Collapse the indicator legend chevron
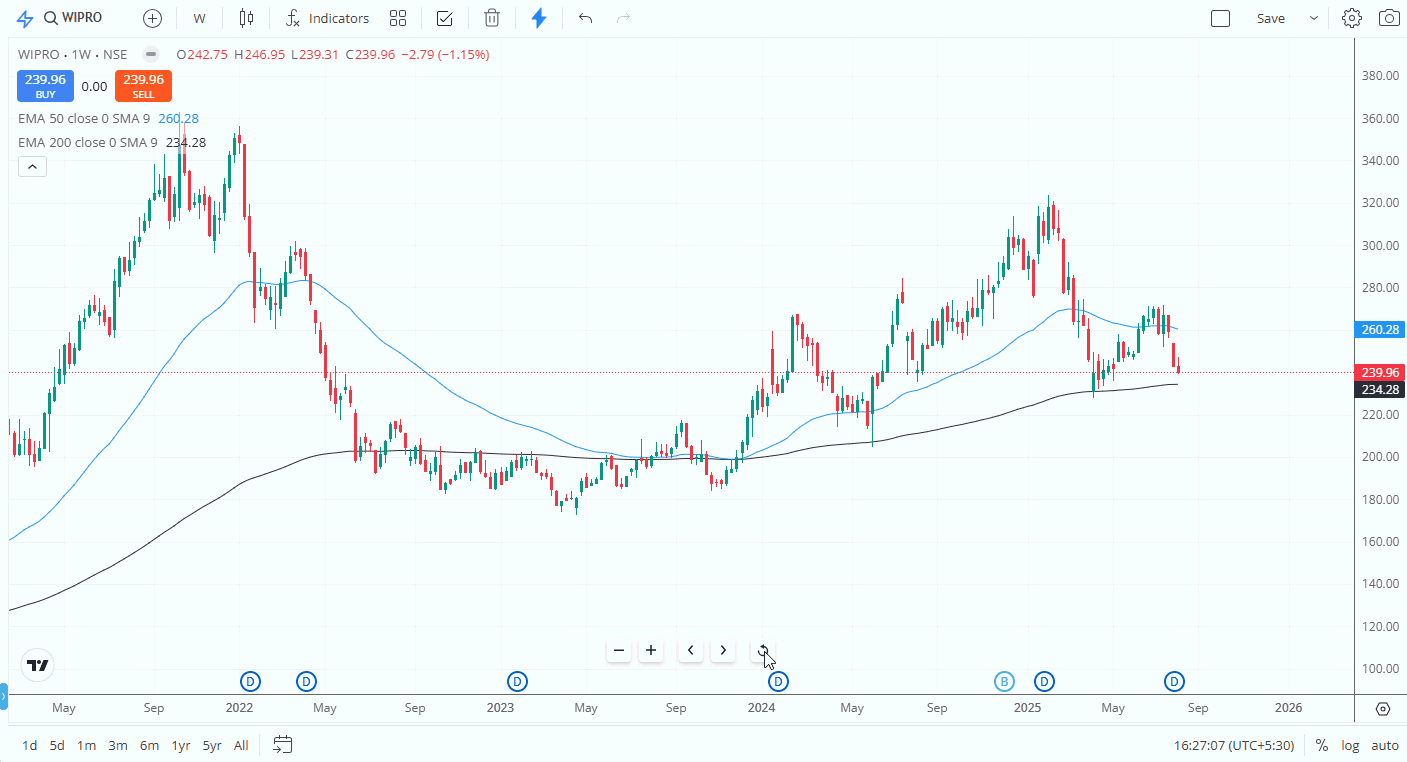Screen dimensions: 1407x762 click(x=32, y=167)
